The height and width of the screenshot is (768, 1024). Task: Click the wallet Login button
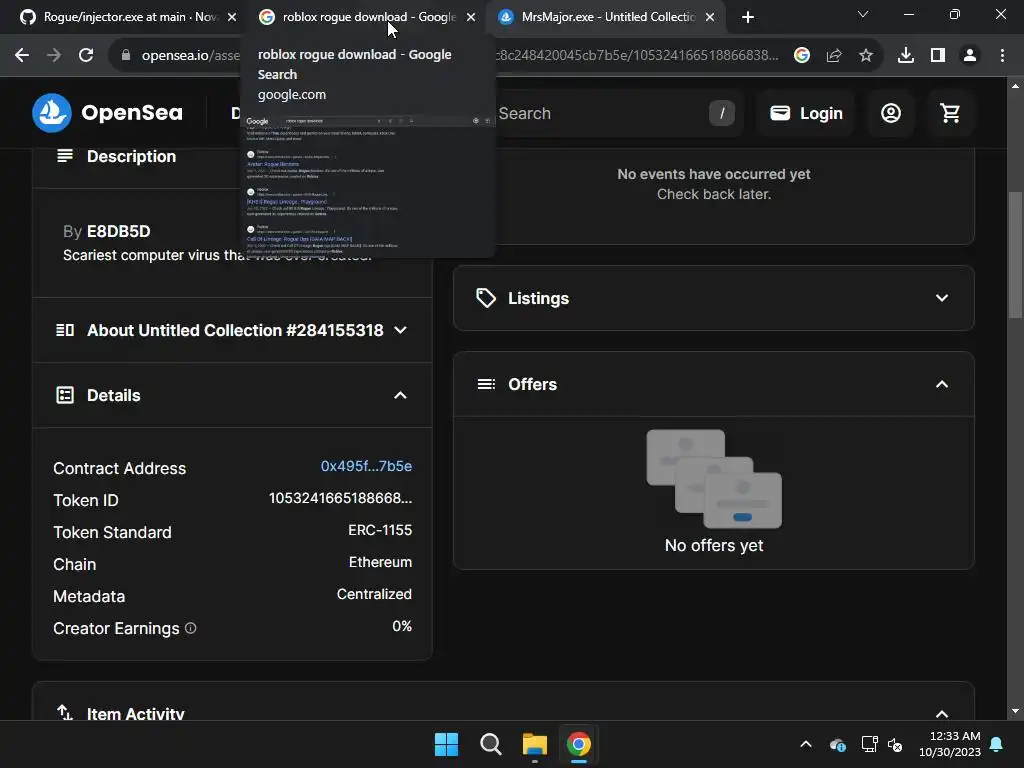click(807, 113)
